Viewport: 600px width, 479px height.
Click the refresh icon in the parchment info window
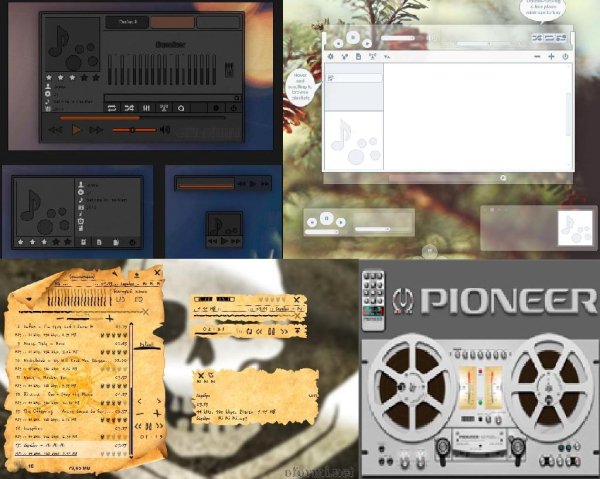pos(210,375)
